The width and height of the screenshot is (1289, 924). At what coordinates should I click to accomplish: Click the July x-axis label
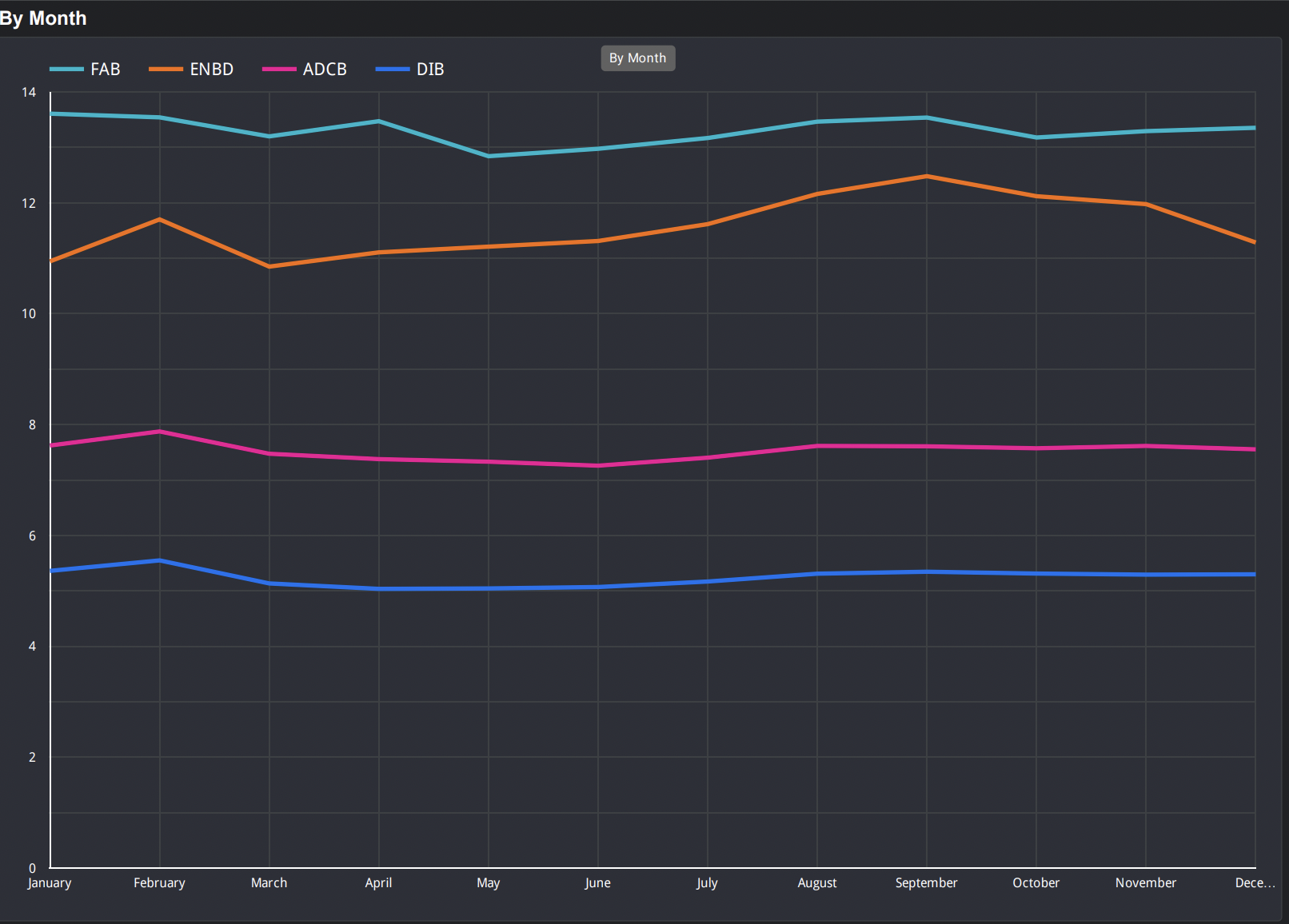pyautogui.click(x=707, y=883)
